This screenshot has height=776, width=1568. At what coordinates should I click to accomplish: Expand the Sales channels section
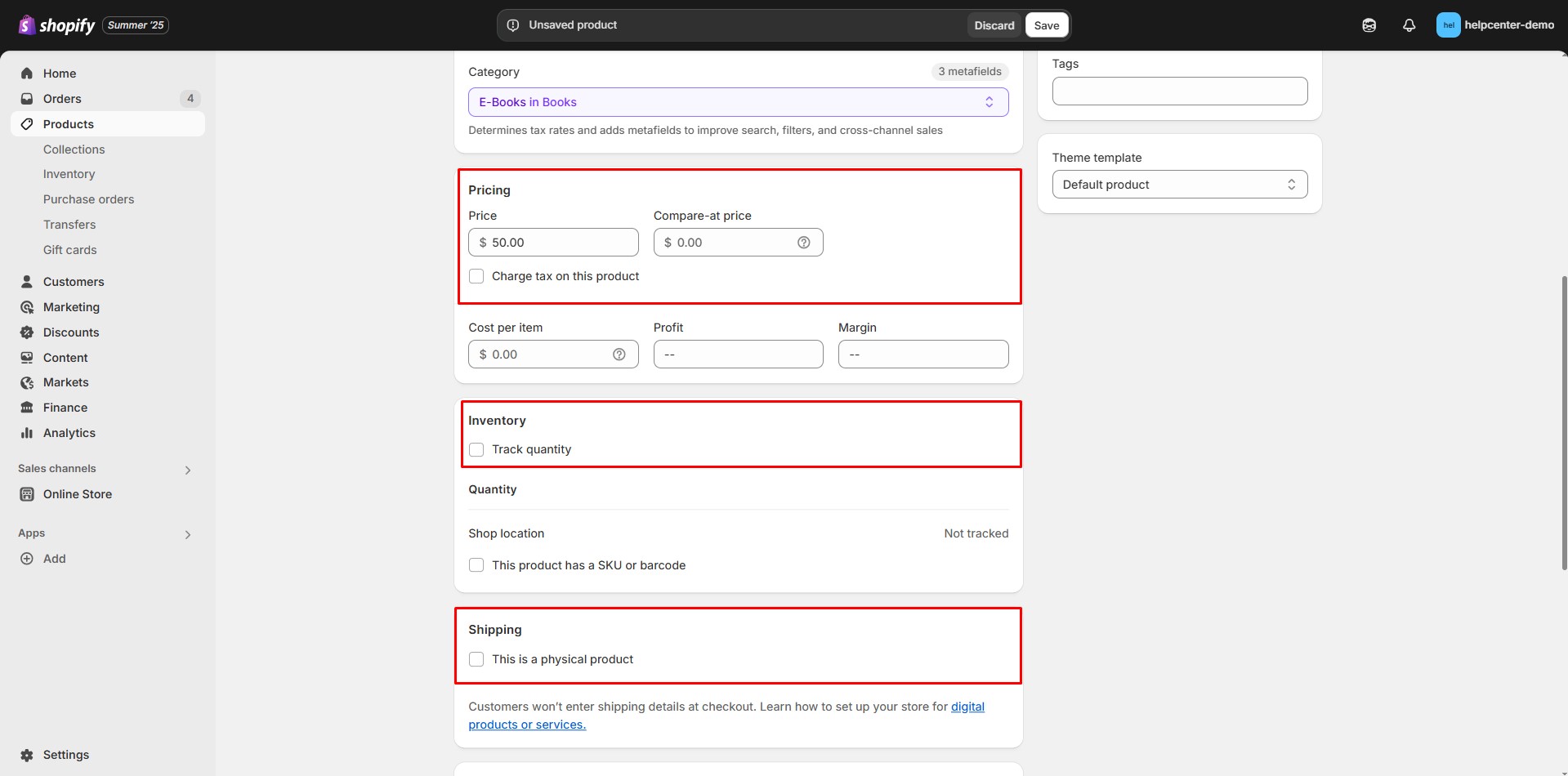187,470
